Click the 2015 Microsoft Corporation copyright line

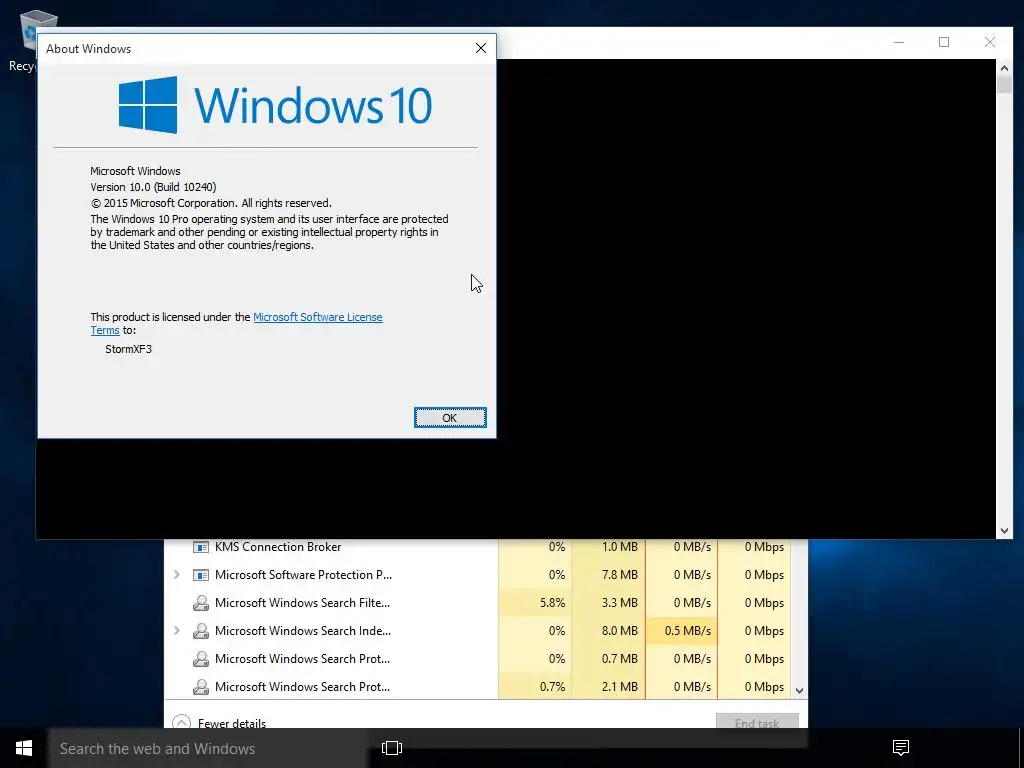(211, 203)
